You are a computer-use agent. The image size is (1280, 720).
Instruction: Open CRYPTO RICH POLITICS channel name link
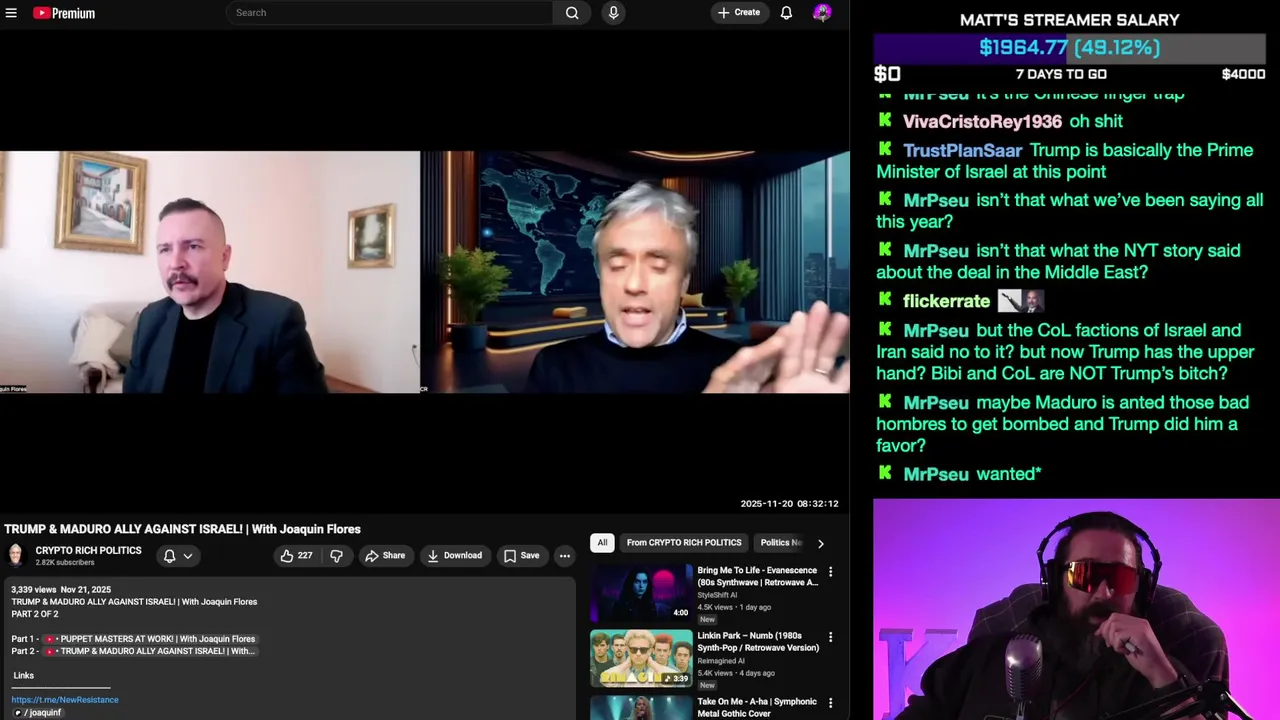coord(88,551)
